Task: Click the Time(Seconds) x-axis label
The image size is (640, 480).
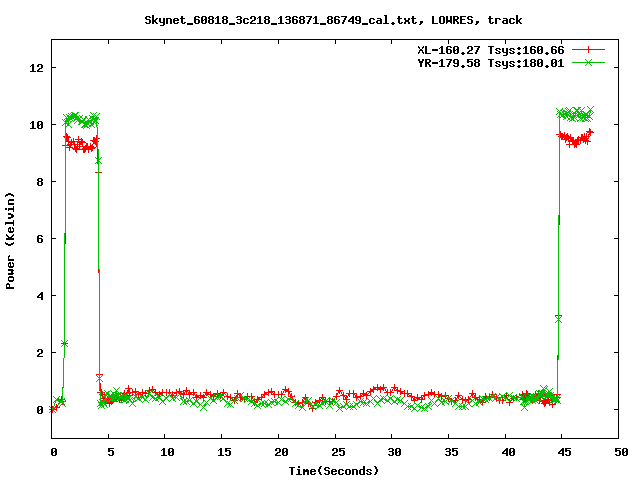Action: point(333,471)
